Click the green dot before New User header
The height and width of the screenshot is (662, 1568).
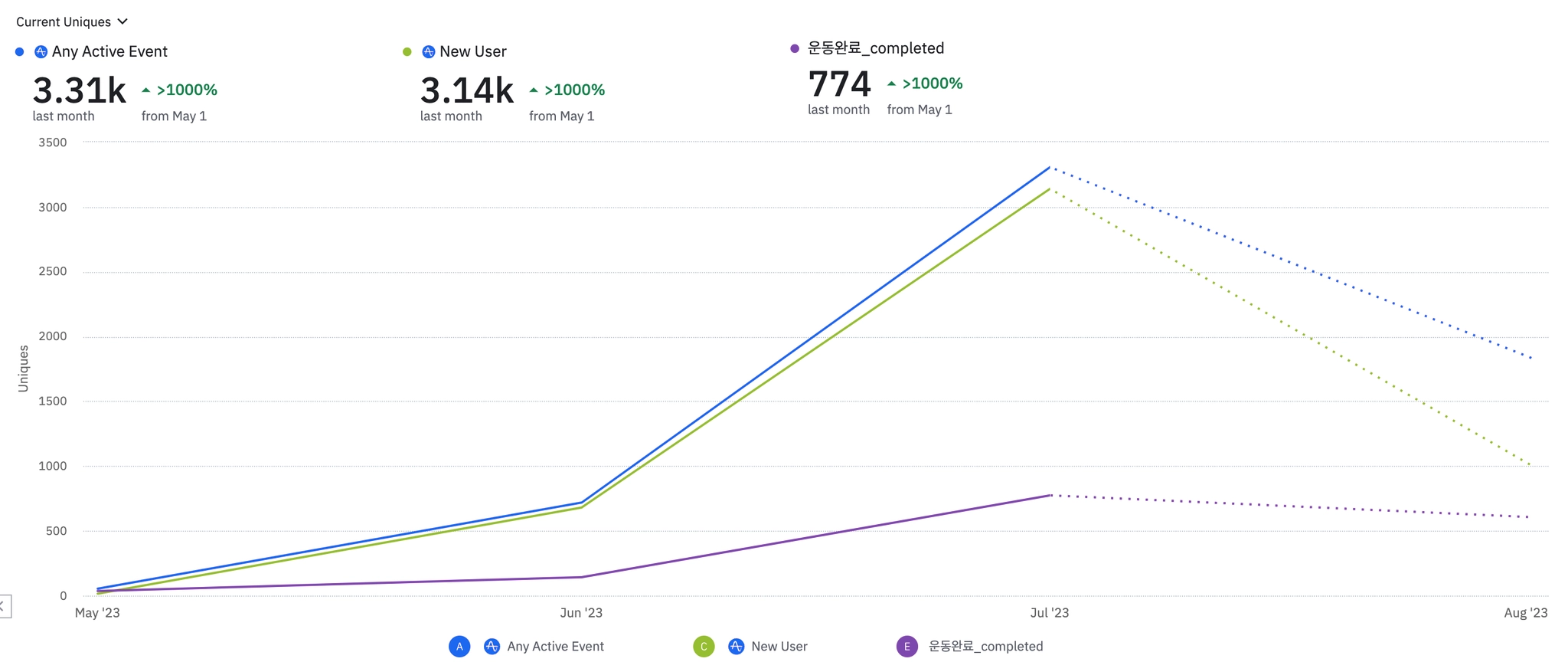(407, 51)
